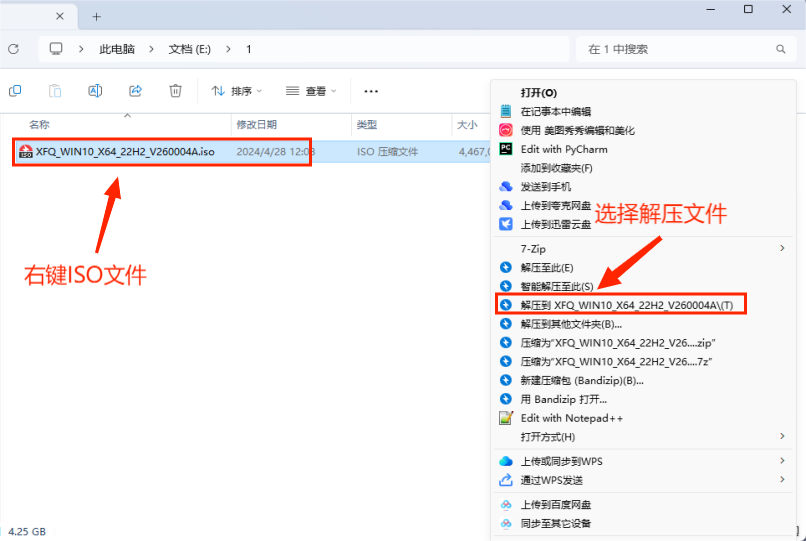
Task: Click the 修改日期 column header
Action: click(x=256, y=125)
